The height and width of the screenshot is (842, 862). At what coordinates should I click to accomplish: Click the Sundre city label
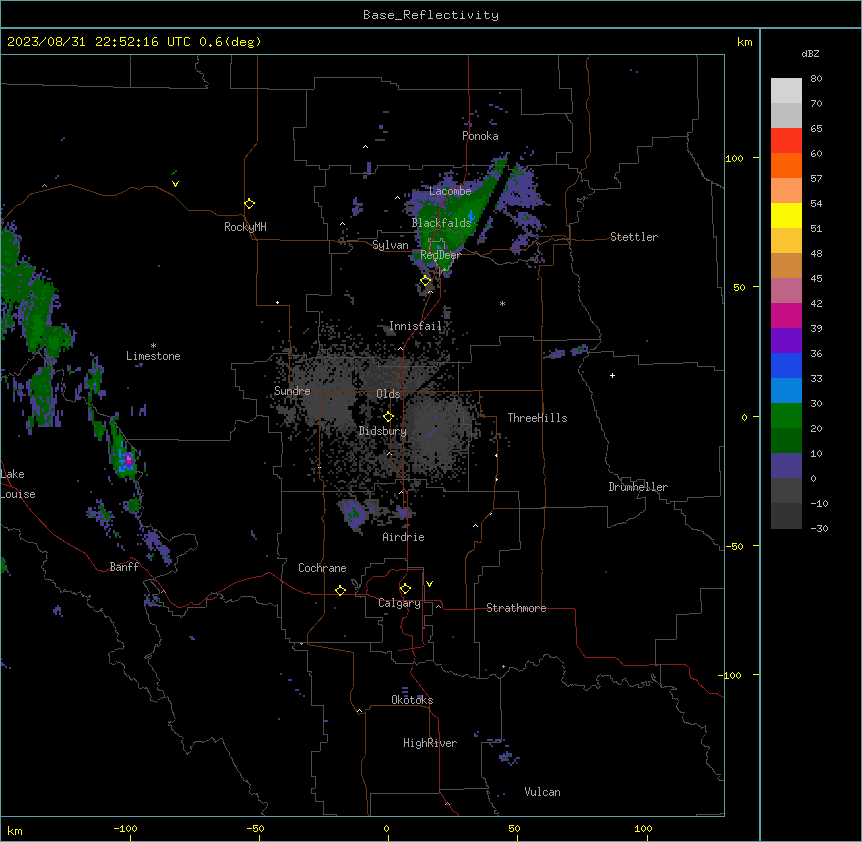(292, 391)
